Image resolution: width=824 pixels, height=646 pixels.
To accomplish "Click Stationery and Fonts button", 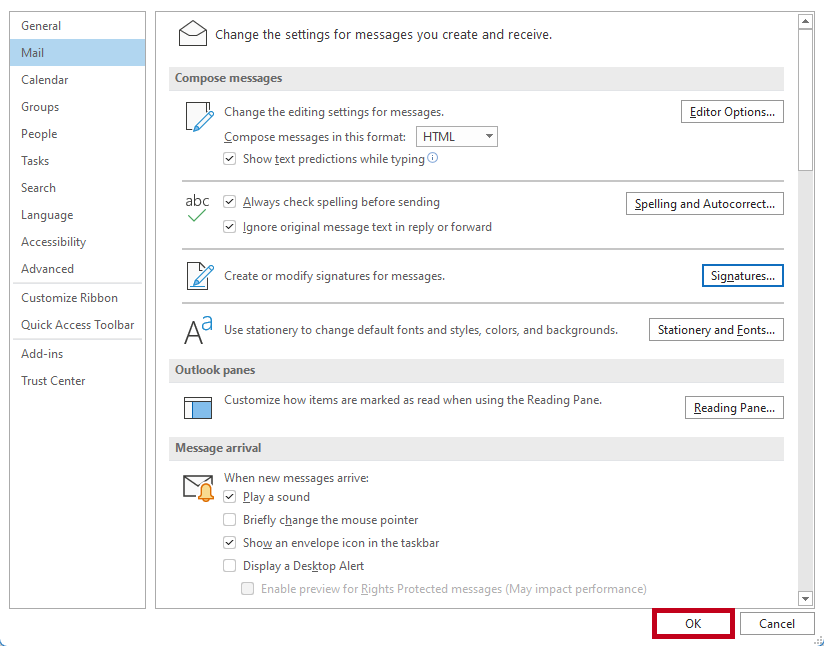I will click(716, 330).
